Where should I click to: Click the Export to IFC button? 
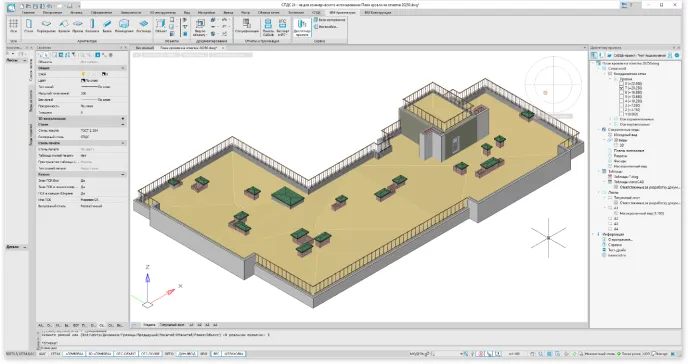[x=283, y=27]
